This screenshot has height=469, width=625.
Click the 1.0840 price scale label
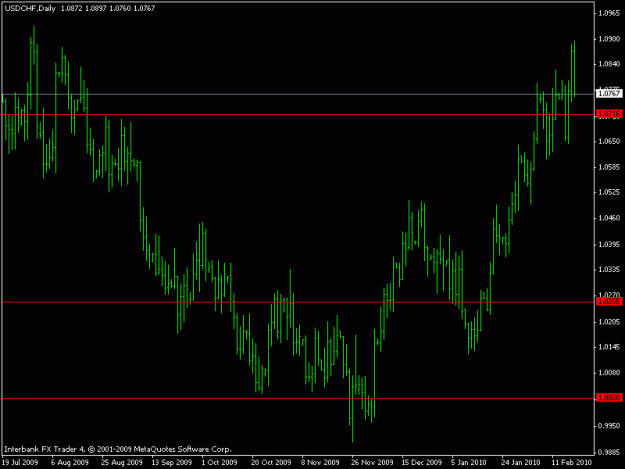[x=609, y=64]
